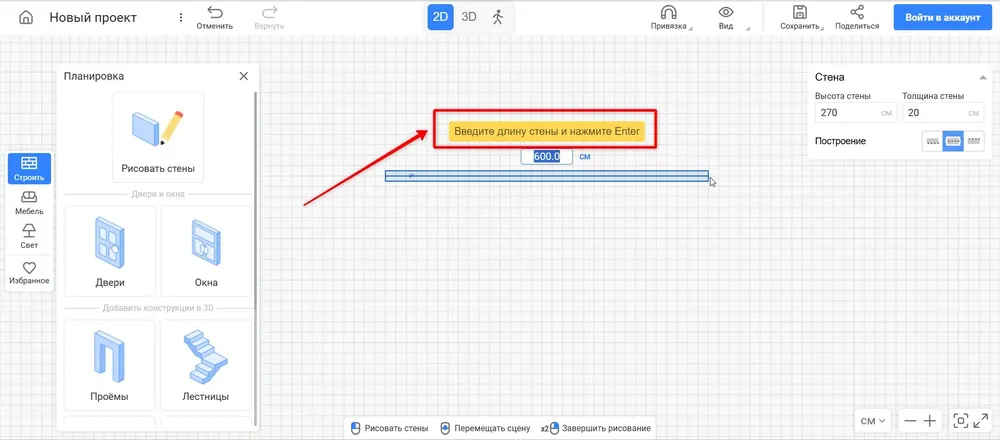The width and height of the screenshot is (1000, 440).
Task: Undo the last action with Отменить
Action: 215,17
